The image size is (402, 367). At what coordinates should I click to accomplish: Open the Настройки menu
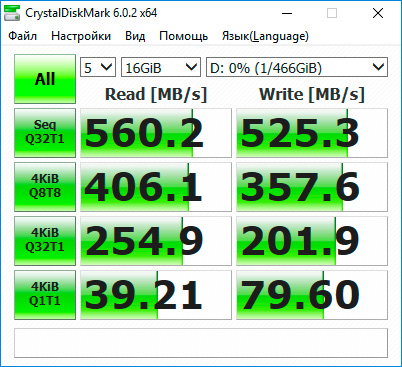coord(81,36)
